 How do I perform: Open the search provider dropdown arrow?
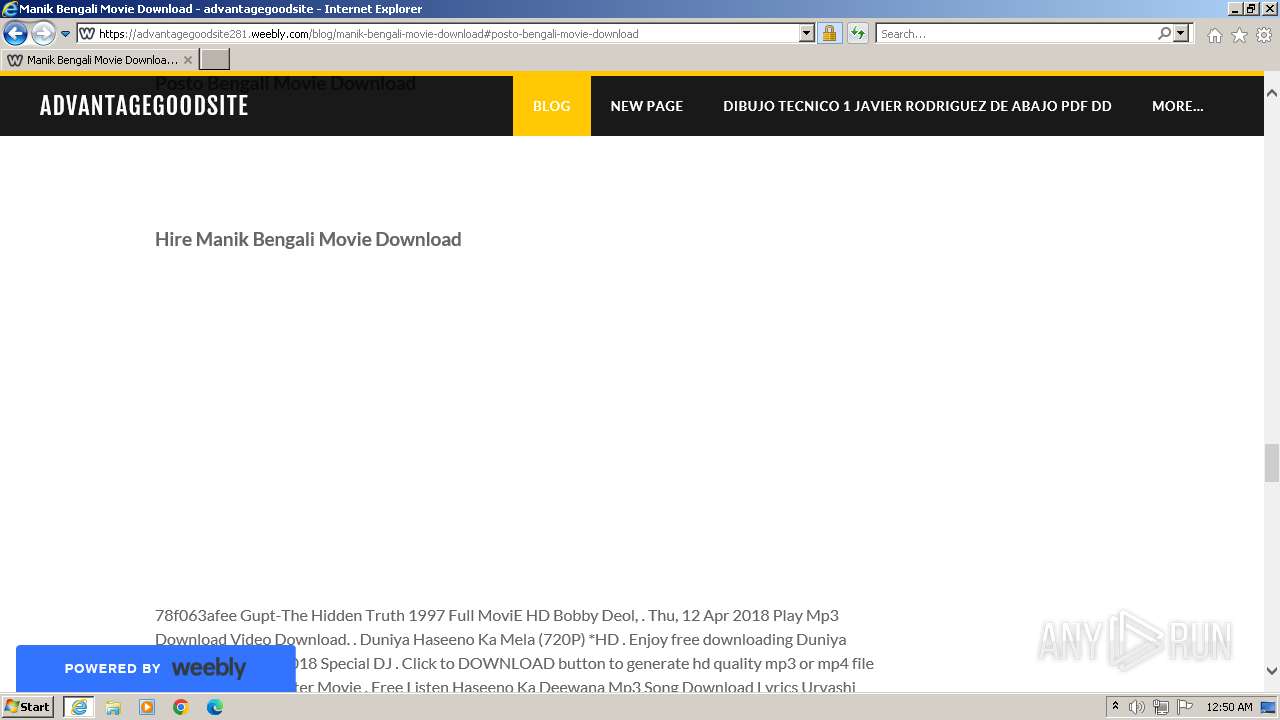click(x=1181, y=34)
